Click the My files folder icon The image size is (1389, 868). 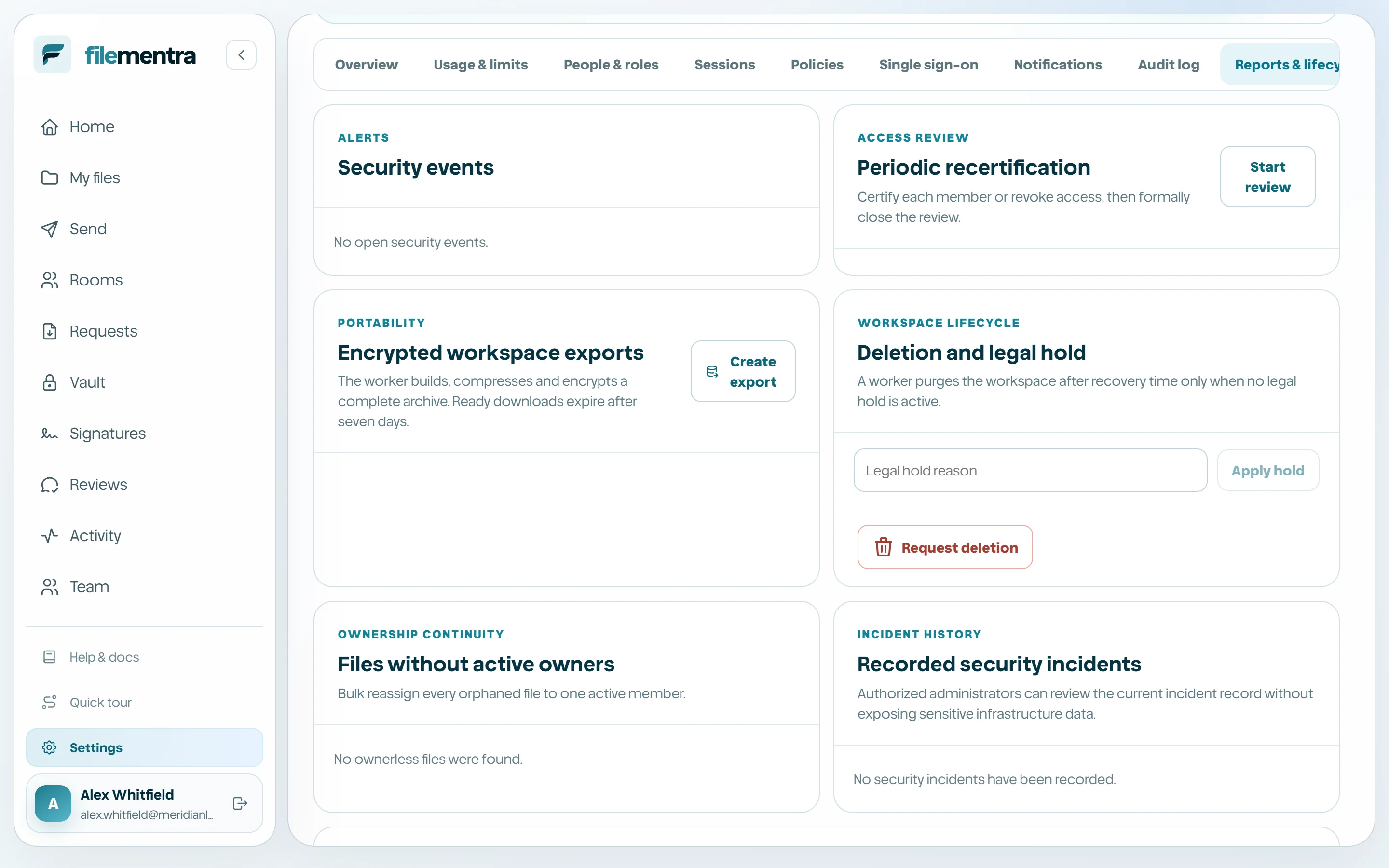(49, 178)
